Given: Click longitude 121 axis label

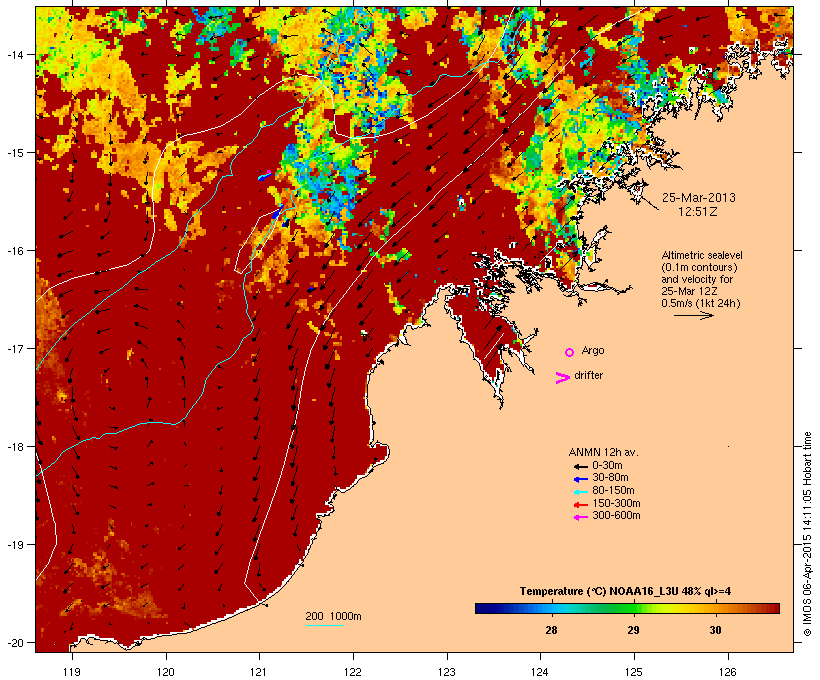Looking at the screenshot, I should tap(259, 672).
